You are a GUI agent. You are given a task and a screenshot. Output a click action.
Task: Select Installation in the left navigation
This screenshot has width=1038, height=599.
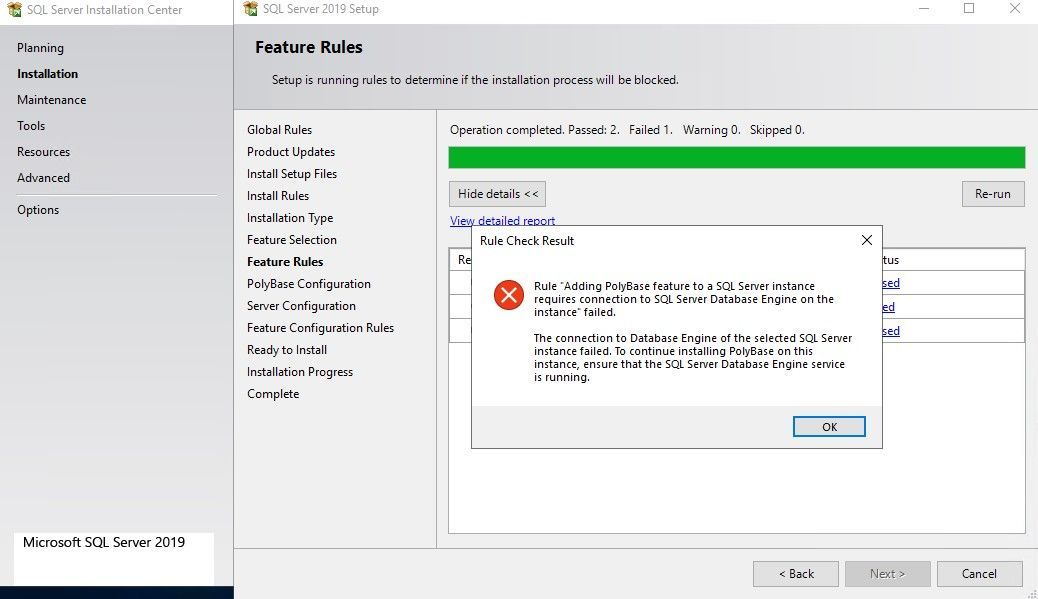48,73
